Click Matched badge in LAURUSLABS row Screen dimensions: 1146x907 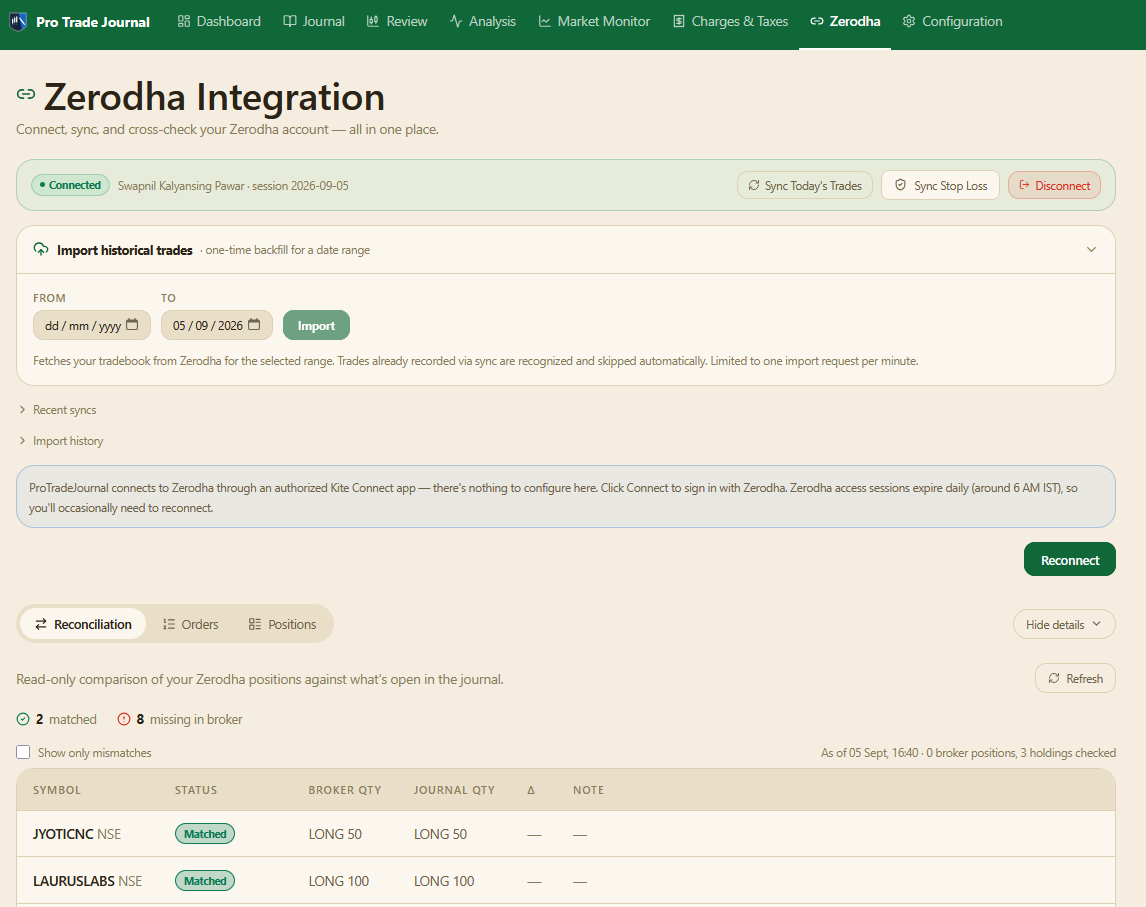point(205,881)
